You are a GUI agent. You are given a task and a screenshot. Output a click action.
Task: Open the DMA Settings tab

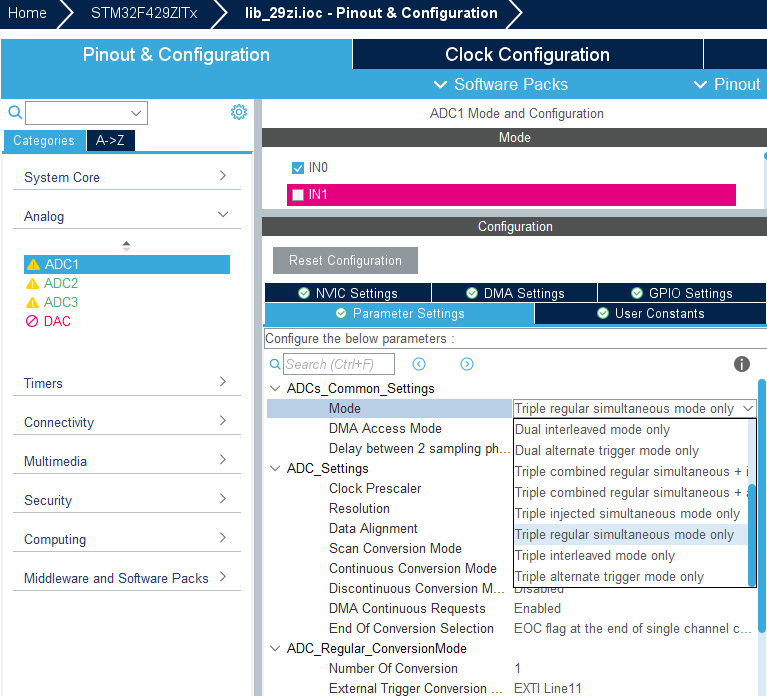tap(515, 293)
